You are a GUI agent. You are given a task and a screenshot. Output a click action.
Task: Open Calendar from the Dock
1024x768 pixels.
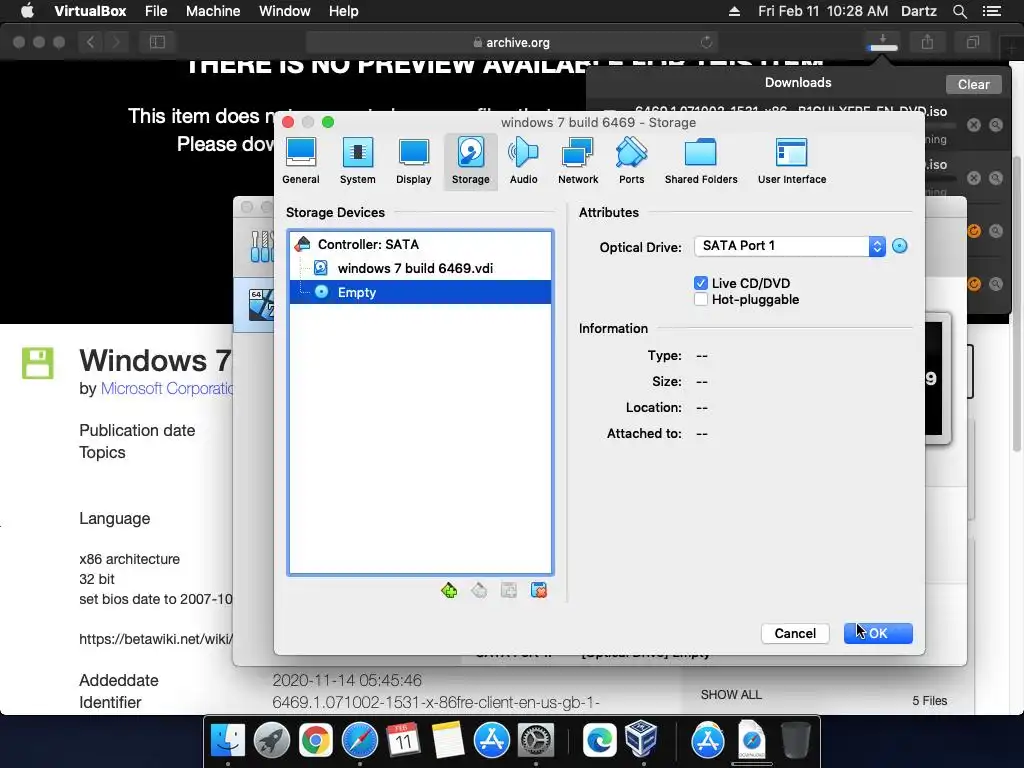point(404,741)
